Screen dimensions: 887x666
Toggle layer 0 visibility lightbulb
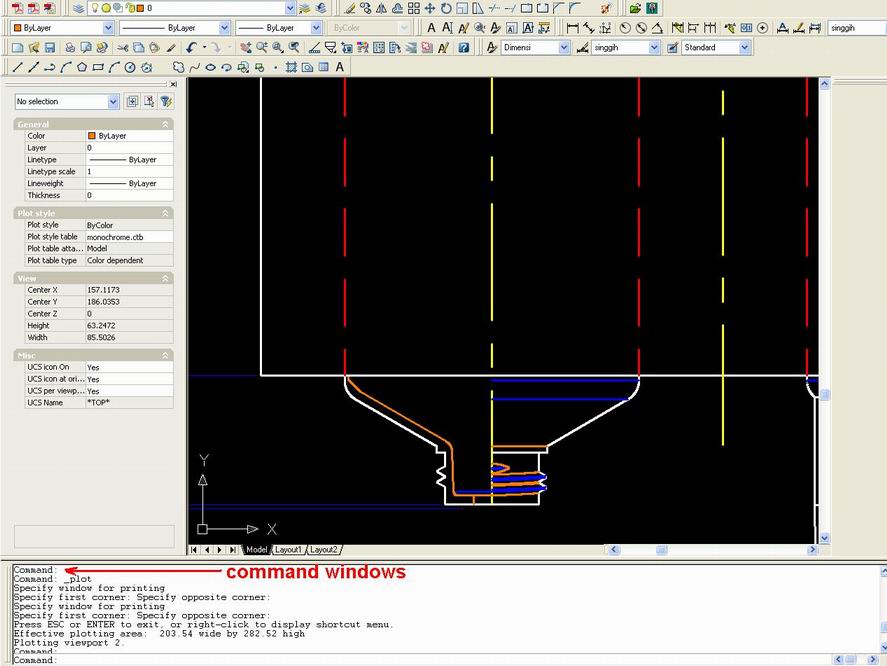95,8
